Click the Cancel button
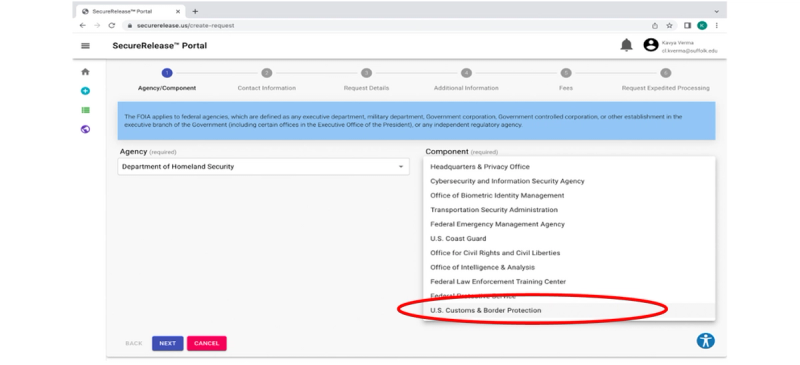This screenshot has height=365, width=800. pos(207,344)
